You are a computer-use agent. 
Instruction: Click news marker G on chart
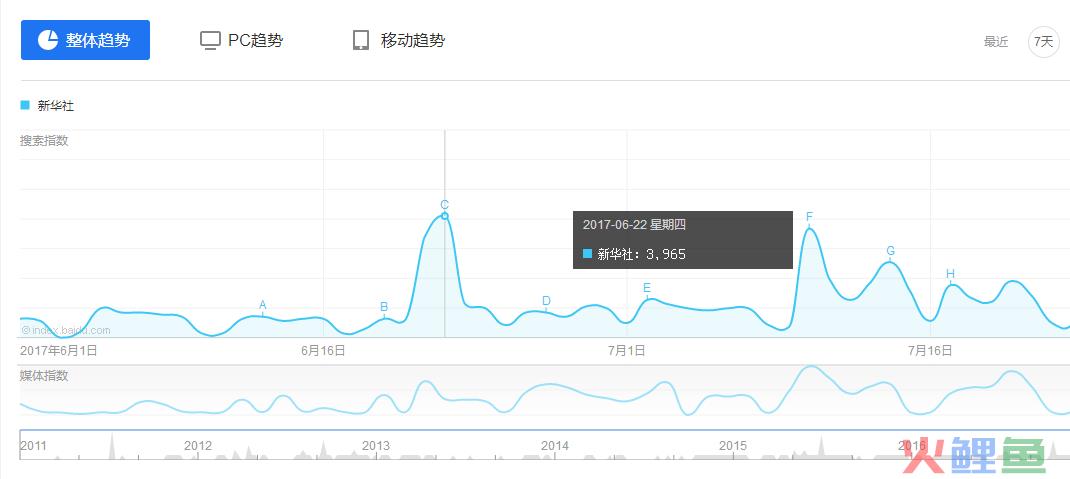[891, 251]
